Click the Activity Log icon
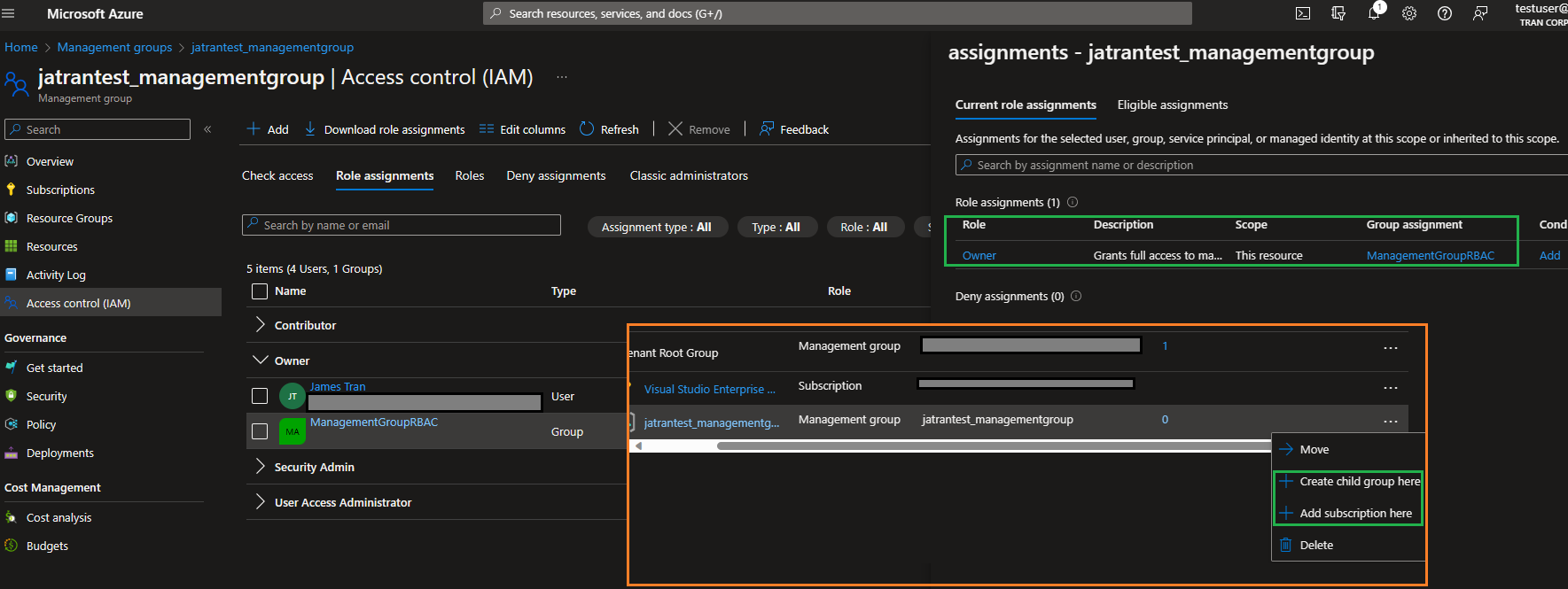Screen dimensions: 1568x589 [12, 275]
